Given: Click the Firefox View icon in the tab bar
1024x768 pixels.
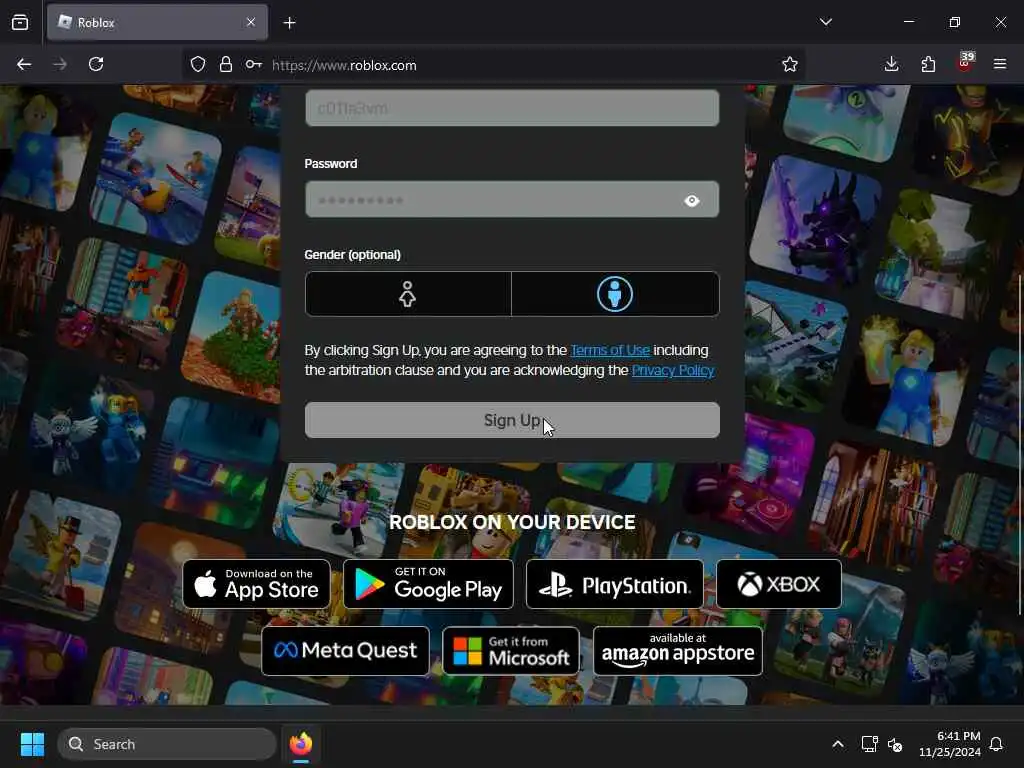Looking at the screenshot, I should 20,22.
